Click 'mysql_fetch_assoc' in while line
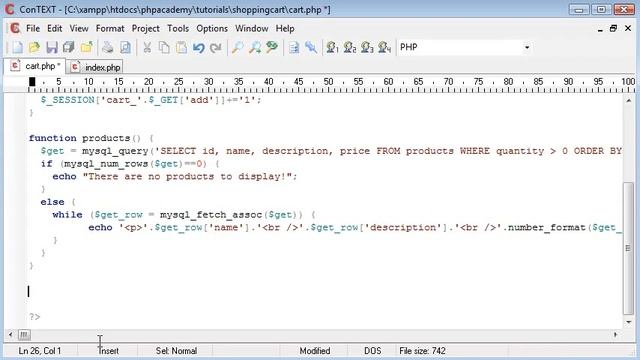 click(x=211, y=215)
